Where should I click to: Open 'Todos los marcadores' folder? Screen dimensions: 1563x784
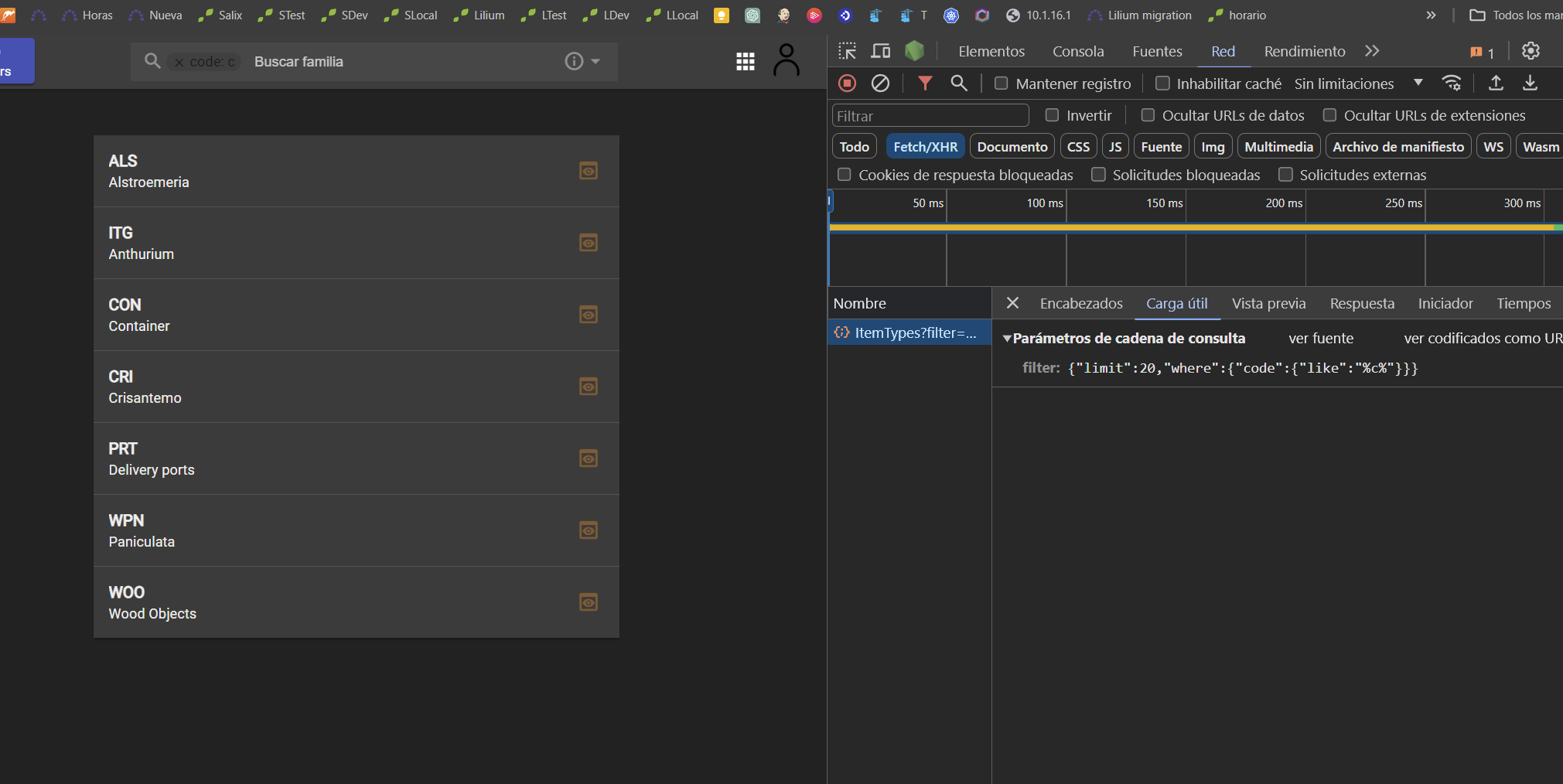click(x=1516, y=15)
